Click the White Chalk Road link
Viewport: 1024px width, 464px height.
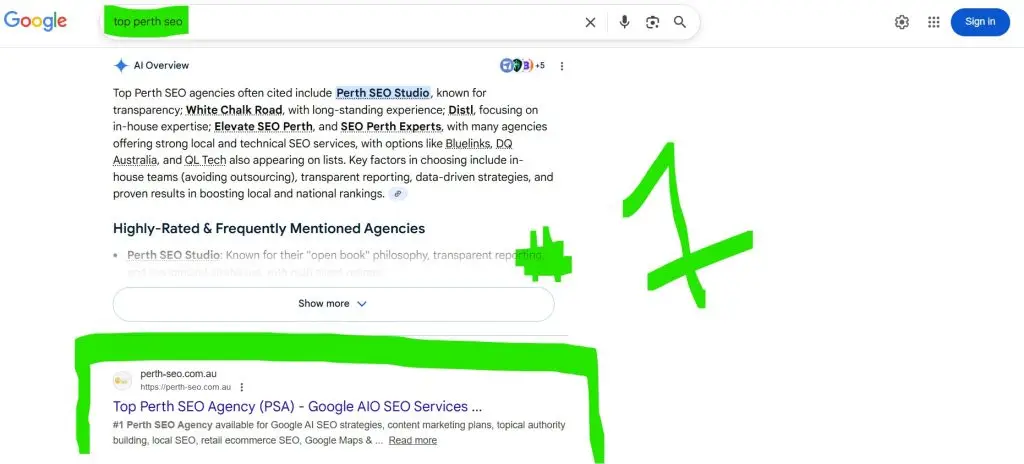tap(234, 110)
